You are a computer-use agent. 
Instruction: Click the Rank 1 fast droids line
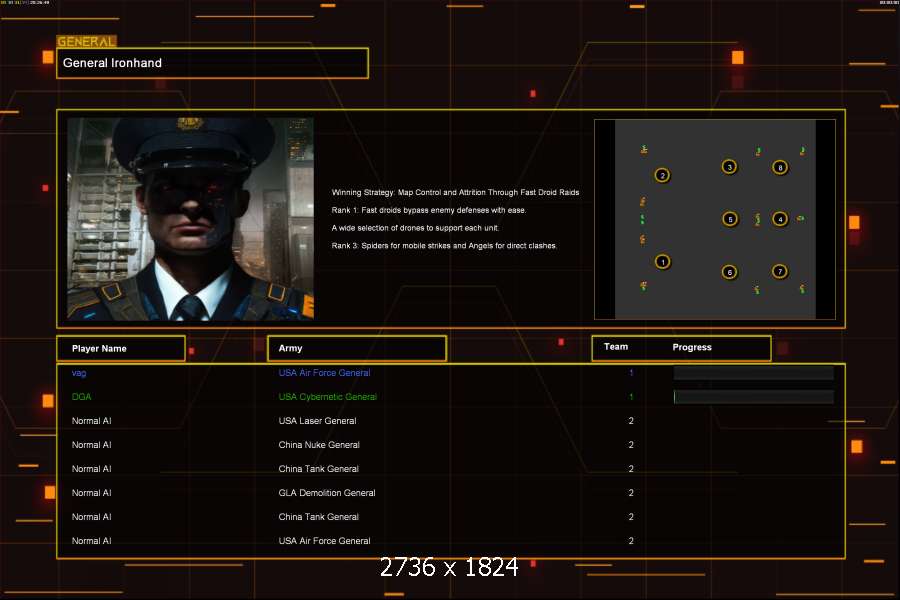pos(429,210)
